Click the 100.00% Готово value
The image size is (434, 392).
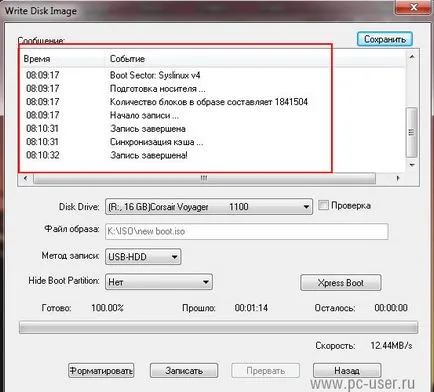[107, 307]
